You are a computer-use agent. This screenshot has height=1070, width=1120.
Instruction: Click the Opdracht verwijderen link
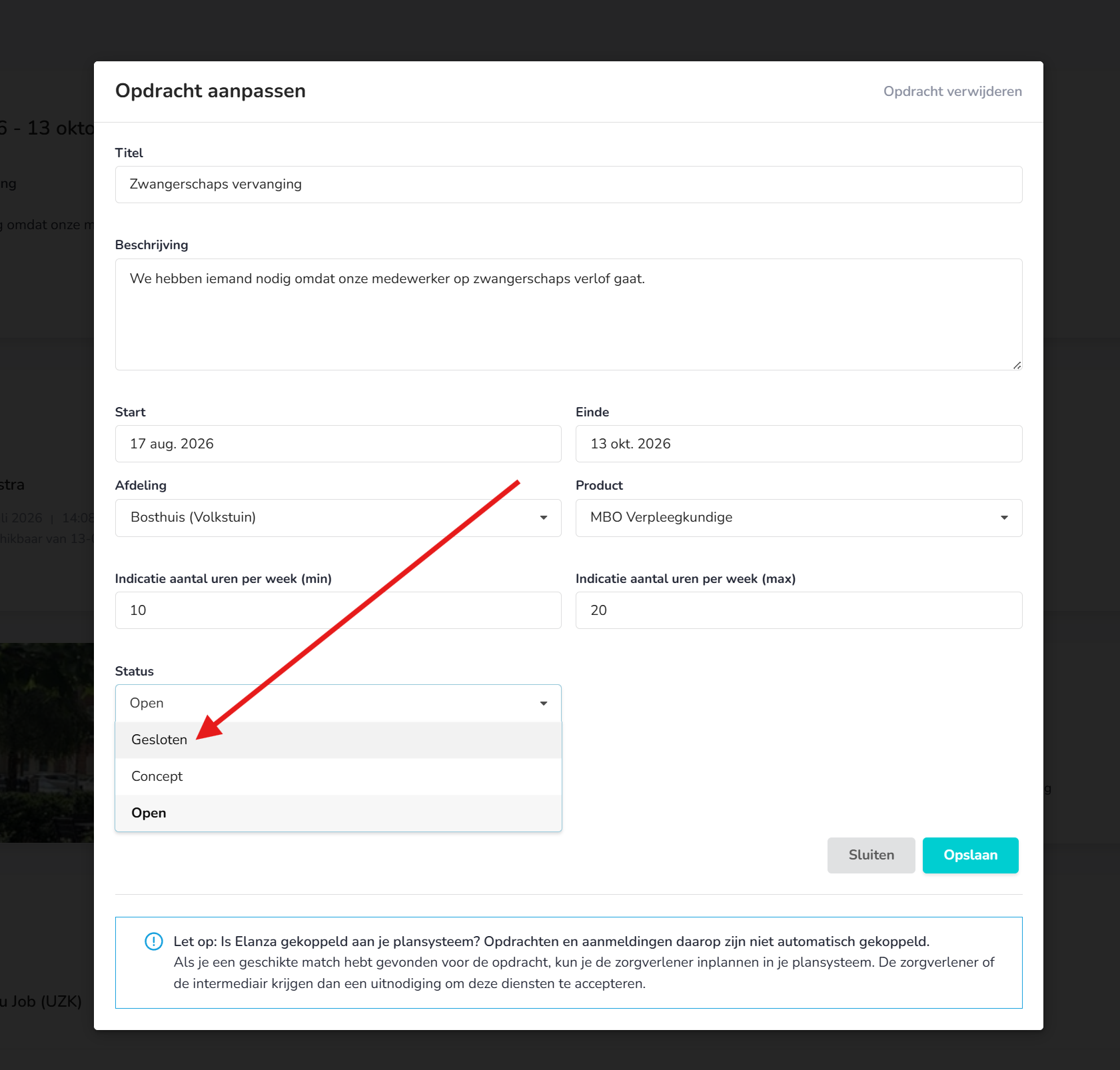click(953, 91)
